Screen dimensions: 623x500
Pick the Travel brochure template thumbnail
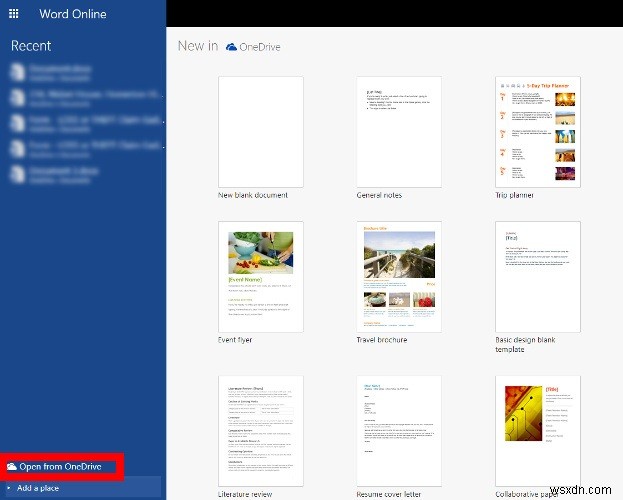[x=399, y=277]
